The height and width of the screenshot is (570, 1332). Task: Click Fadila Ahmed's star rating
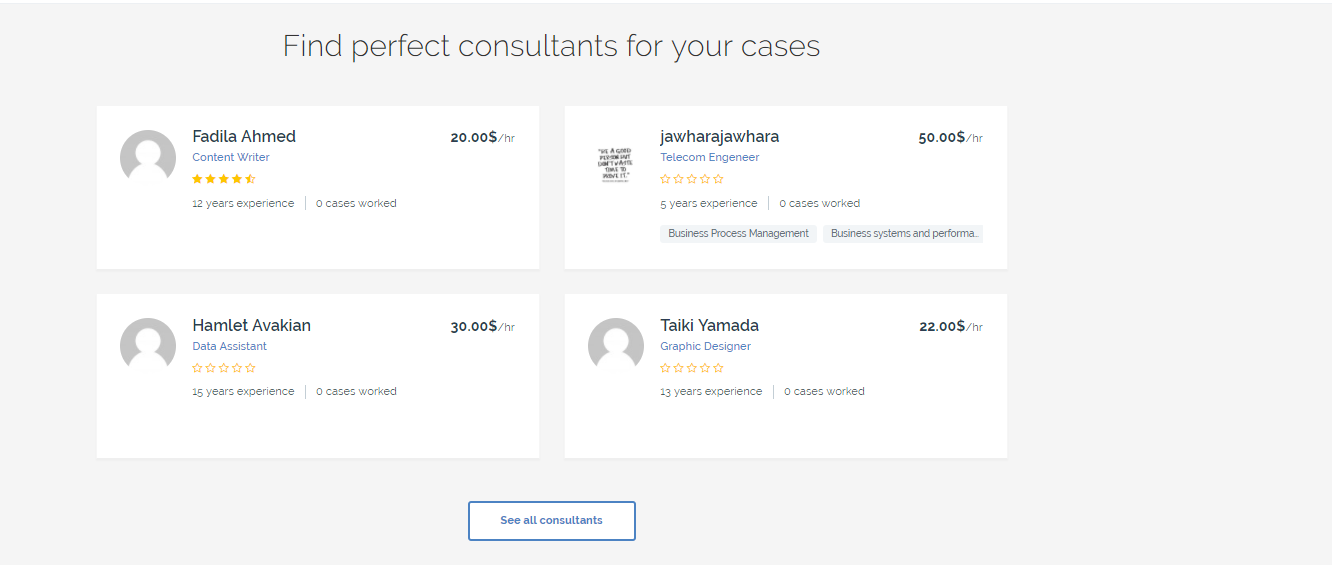(x=224, y=179)
